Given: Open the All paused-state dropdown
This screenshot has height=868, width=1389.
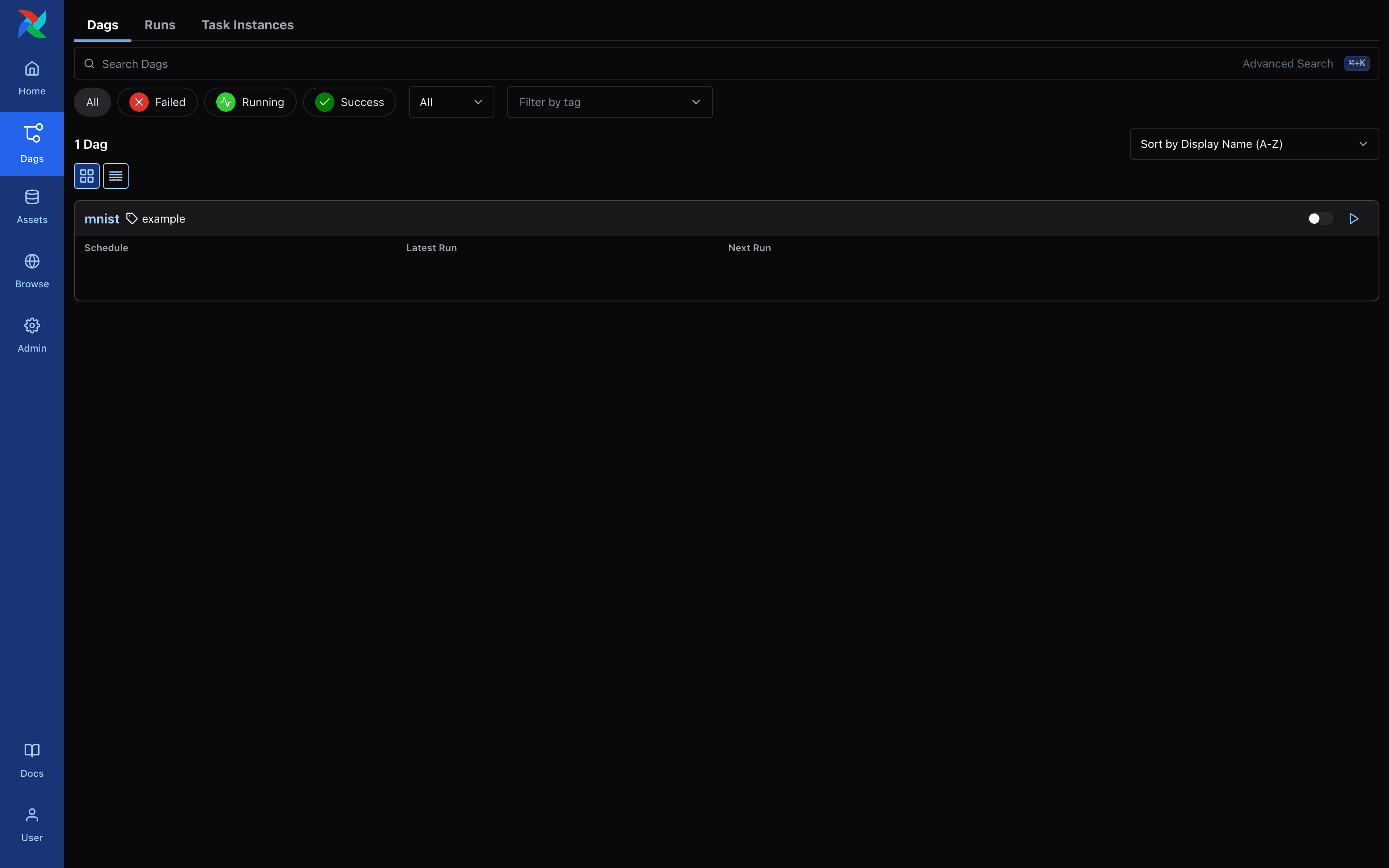Looking at the screenshot, I should (x=452, y=102).
